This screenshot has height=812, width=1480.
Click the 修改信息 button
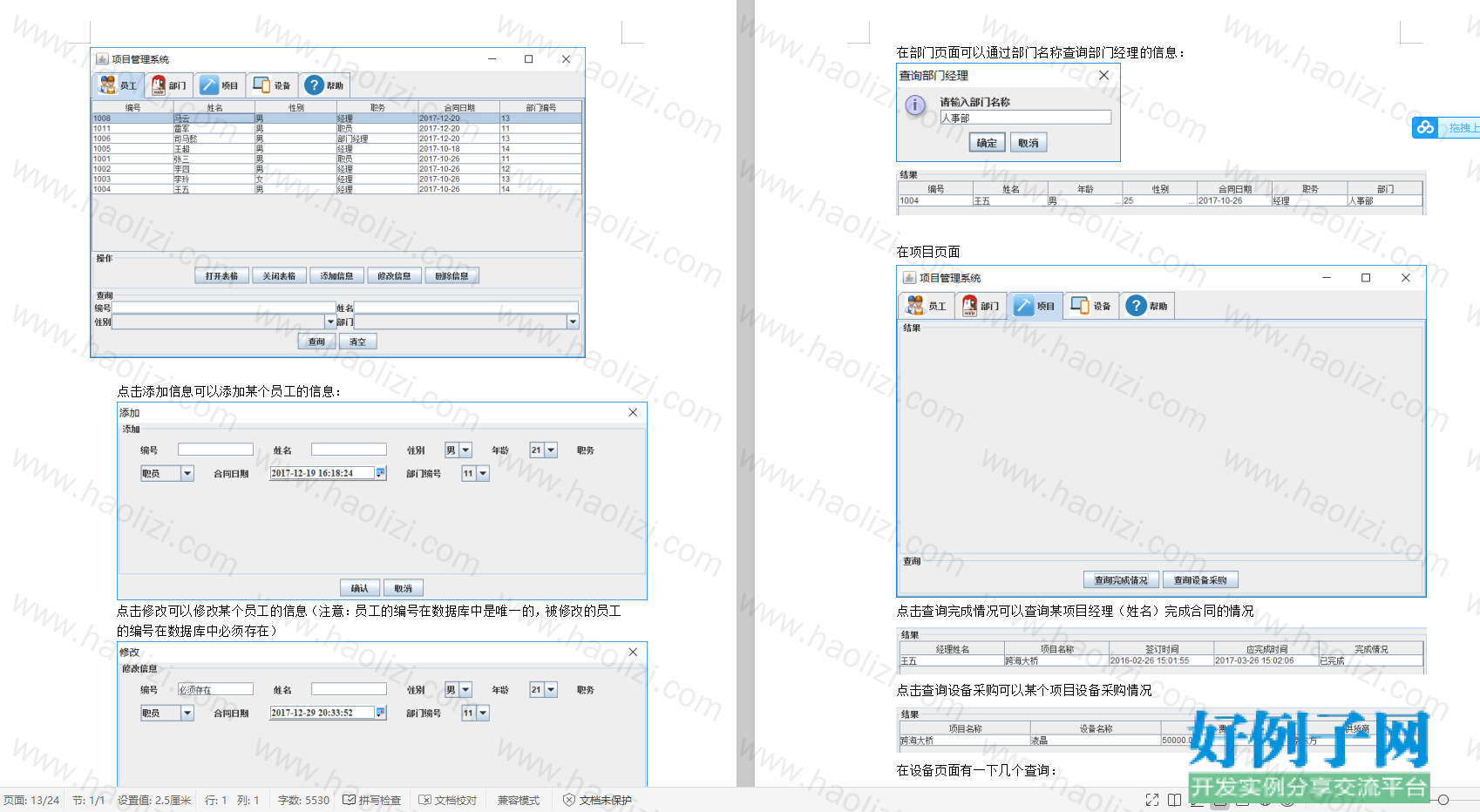394,276
